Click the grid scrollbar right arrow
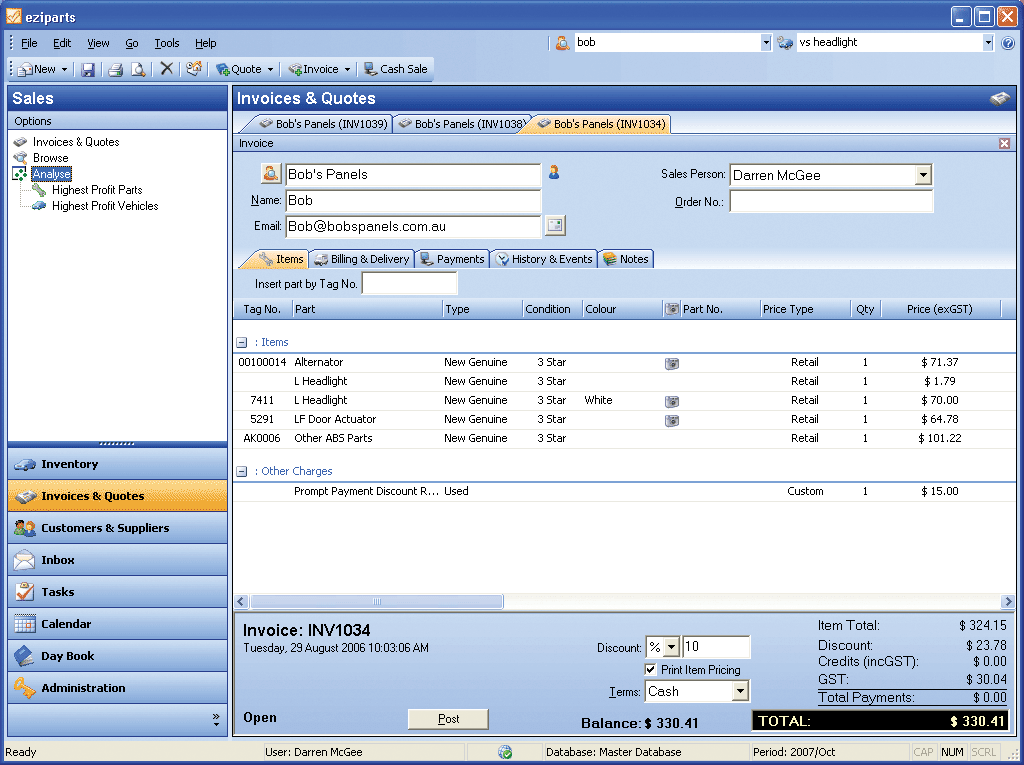The width and height of the screenshot is (1024, 765). (1008, 602)
